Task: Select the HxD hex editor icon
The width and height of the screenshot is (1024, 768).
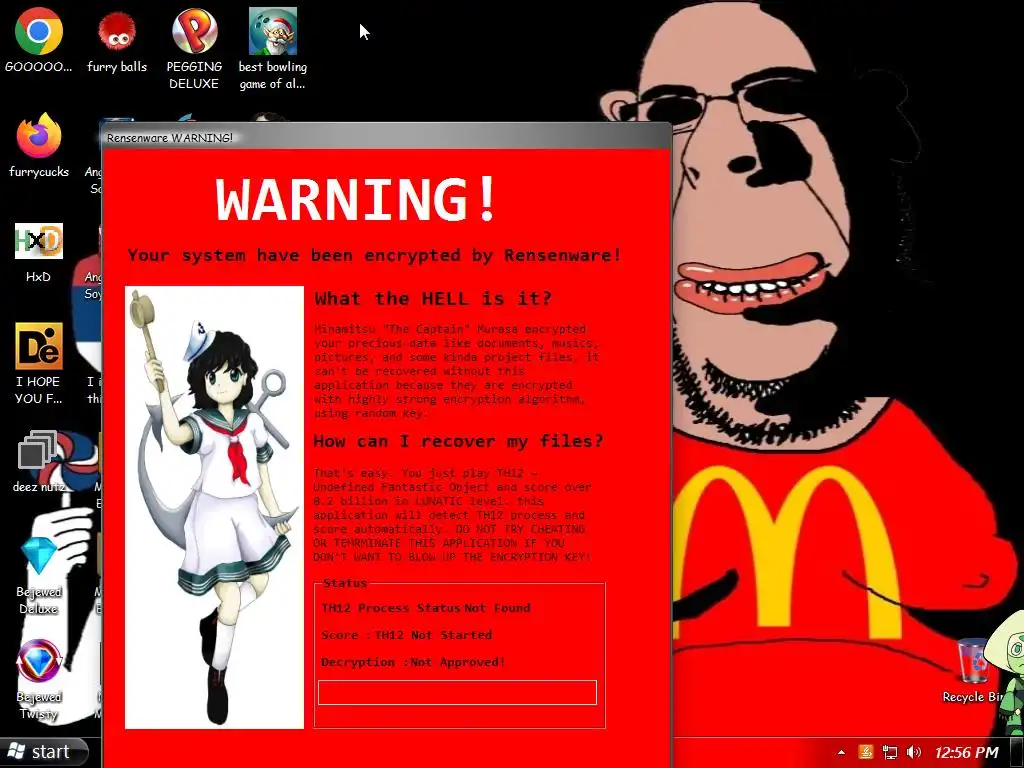Action: [39, 253]
